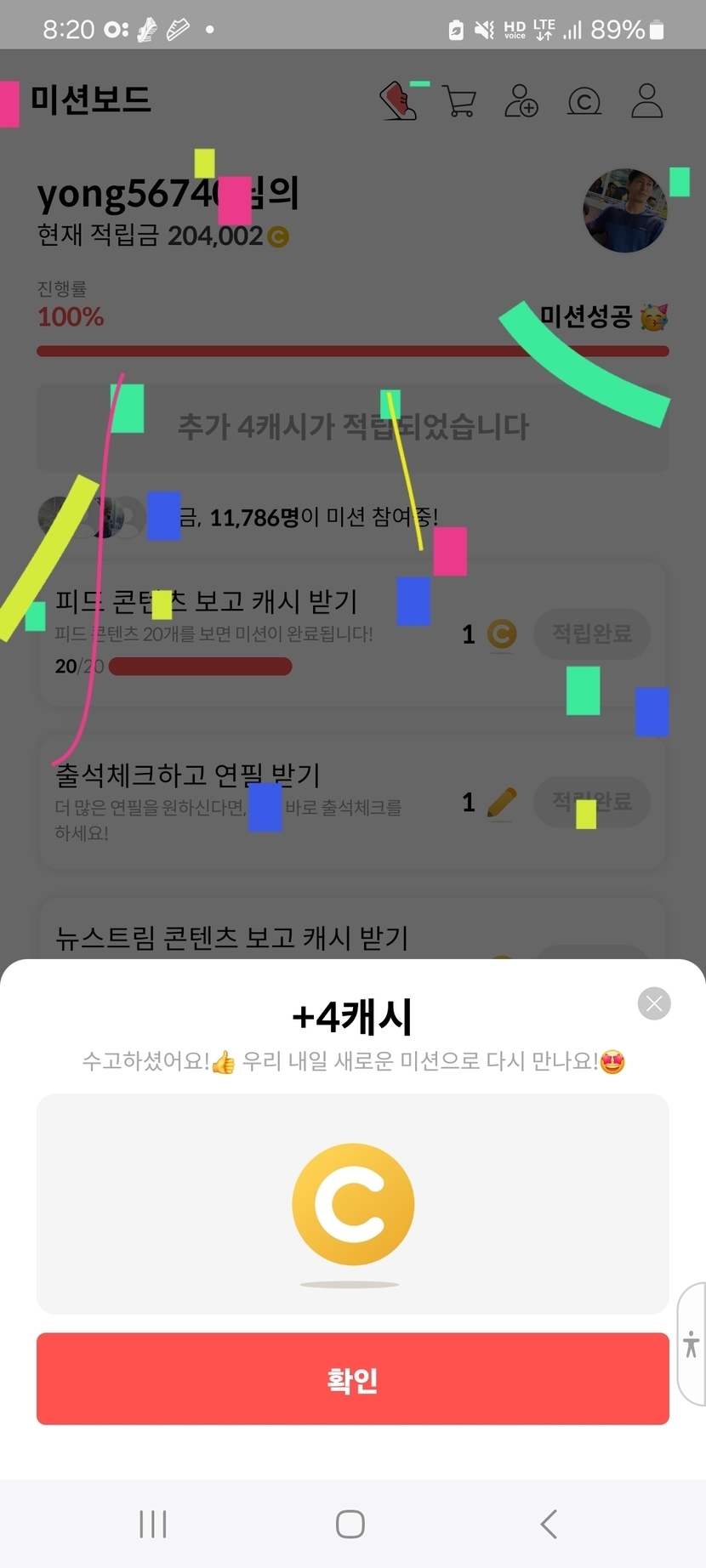This screenshot has width=706, height=1568.
Task: Confirm with the red 확인 button
Action: pos(353,1378)
